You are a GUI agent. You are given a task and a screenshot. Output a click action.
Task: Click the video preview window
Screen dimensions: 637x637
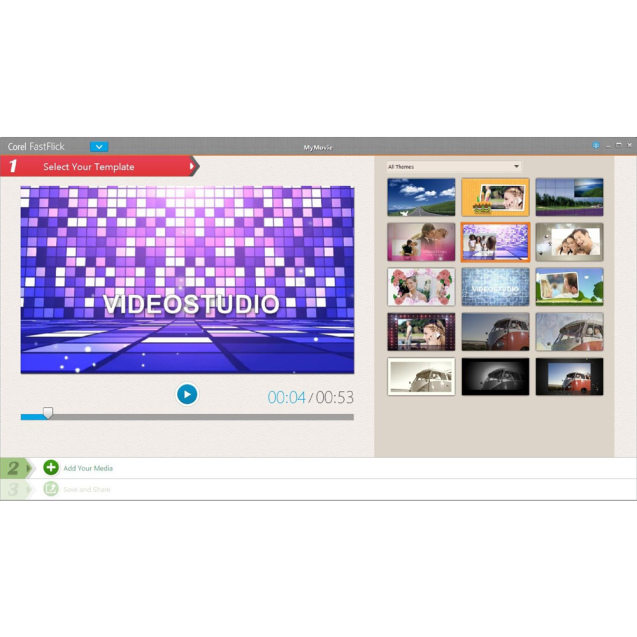tap(187, 280)
